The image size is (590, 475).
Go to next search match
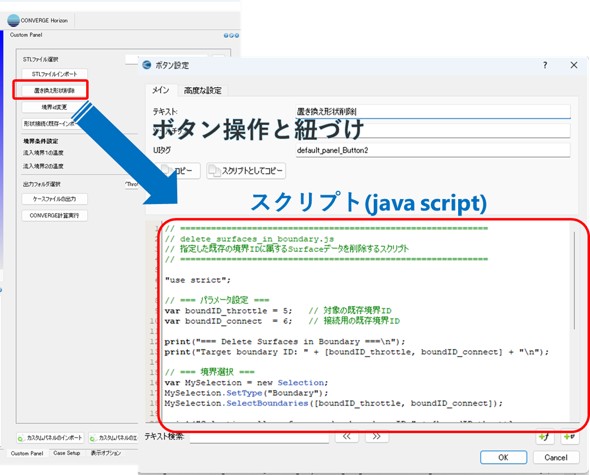coord(376,436)
